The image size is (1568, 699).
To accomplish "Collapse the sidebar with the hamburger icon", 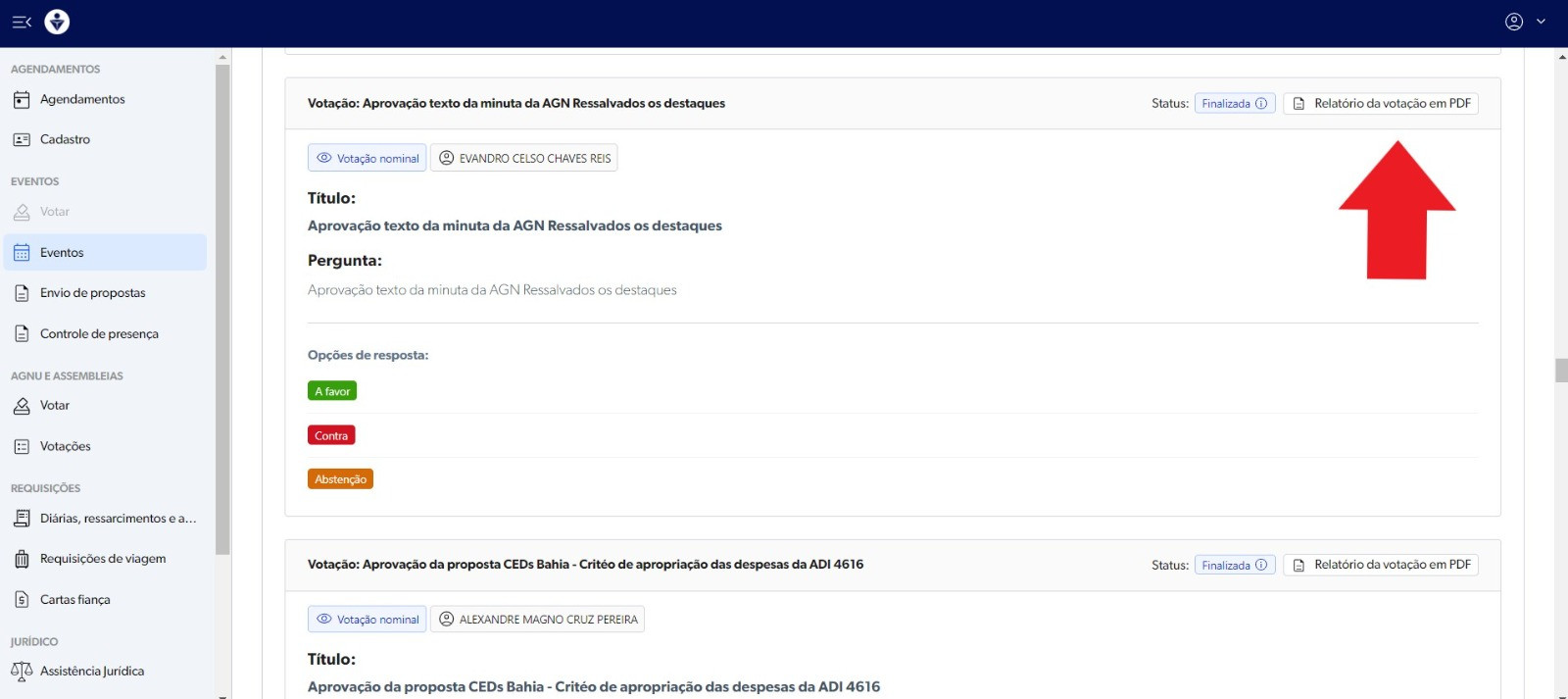I will (x=22, y=22).
